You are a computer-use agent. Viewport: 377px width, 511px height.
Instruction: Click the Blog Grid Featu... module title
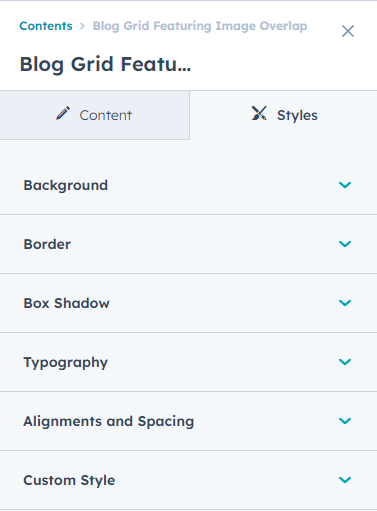105,64
